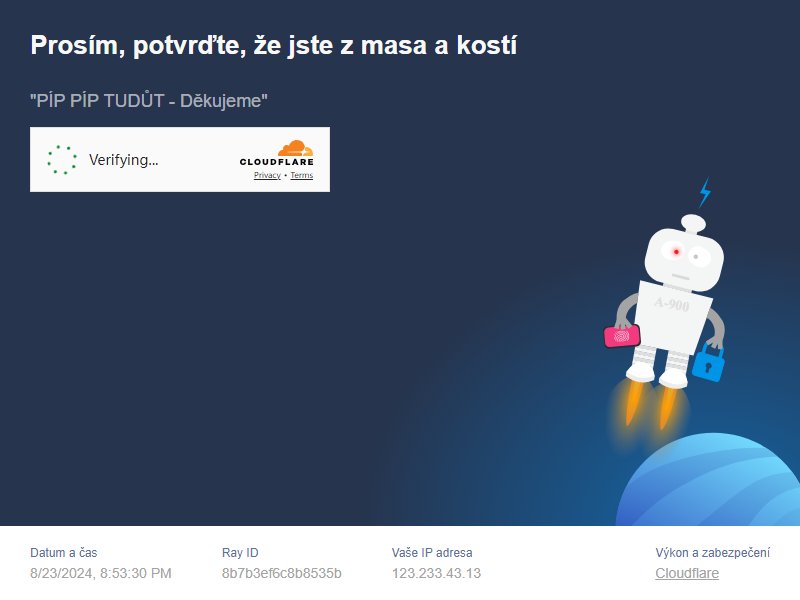The image size is (800, 600).
Task: Click the 'Verifying...' status text
Action: (123, 160)
